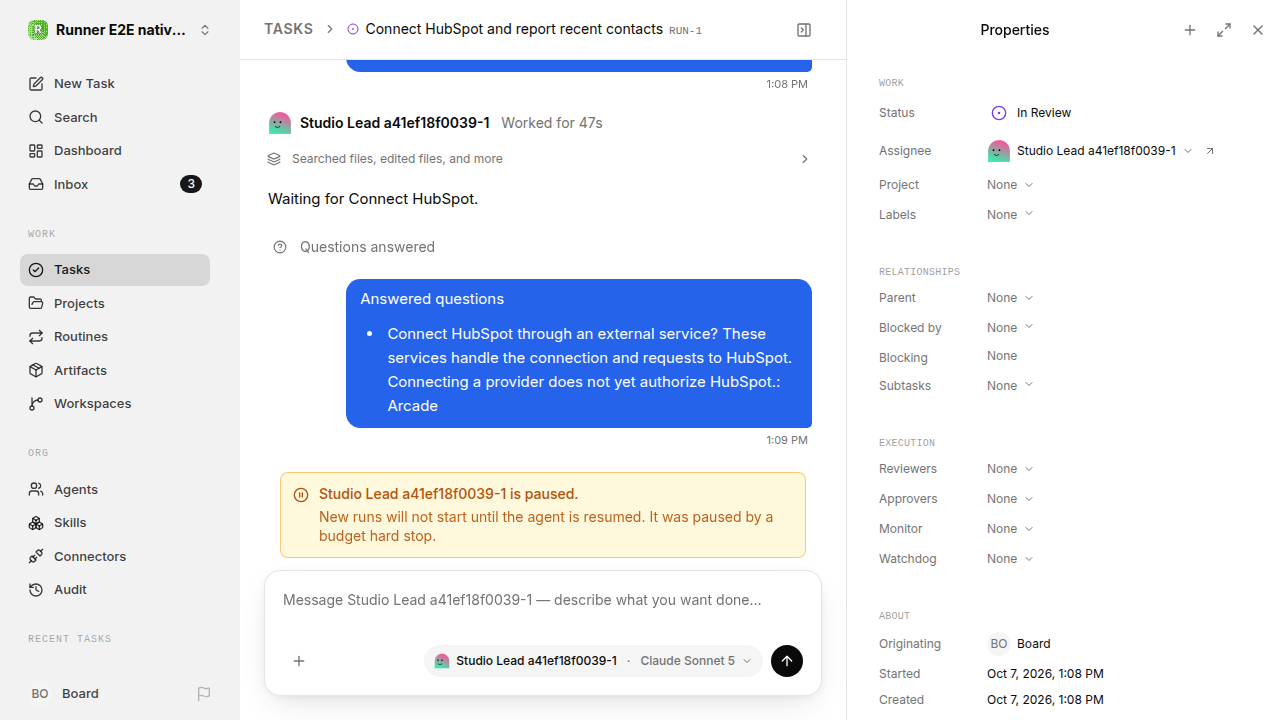Open Workspaces page

[x=115, y=403]
